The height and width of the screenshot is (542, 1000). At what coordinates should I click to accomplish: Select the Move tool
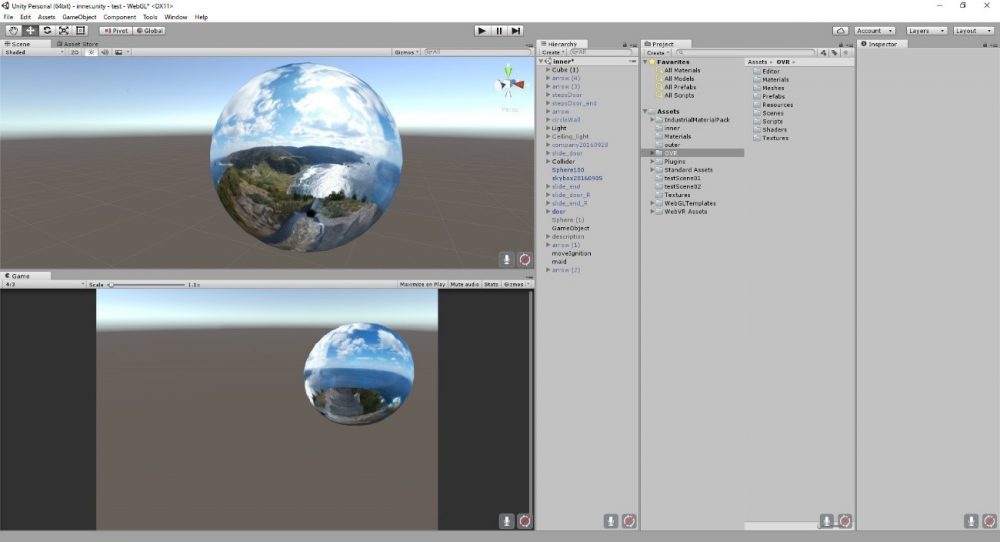click(x=30, y=31)
